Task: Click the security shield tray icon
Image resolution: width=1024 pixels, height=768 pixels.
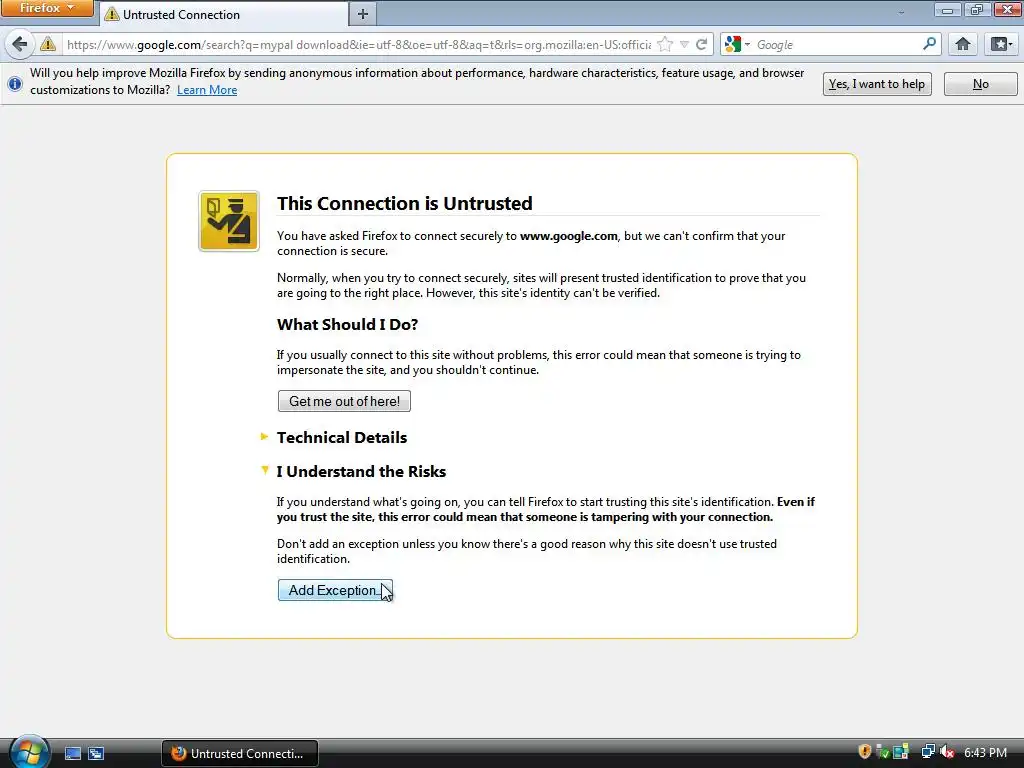Action: [x=865, y=752]
